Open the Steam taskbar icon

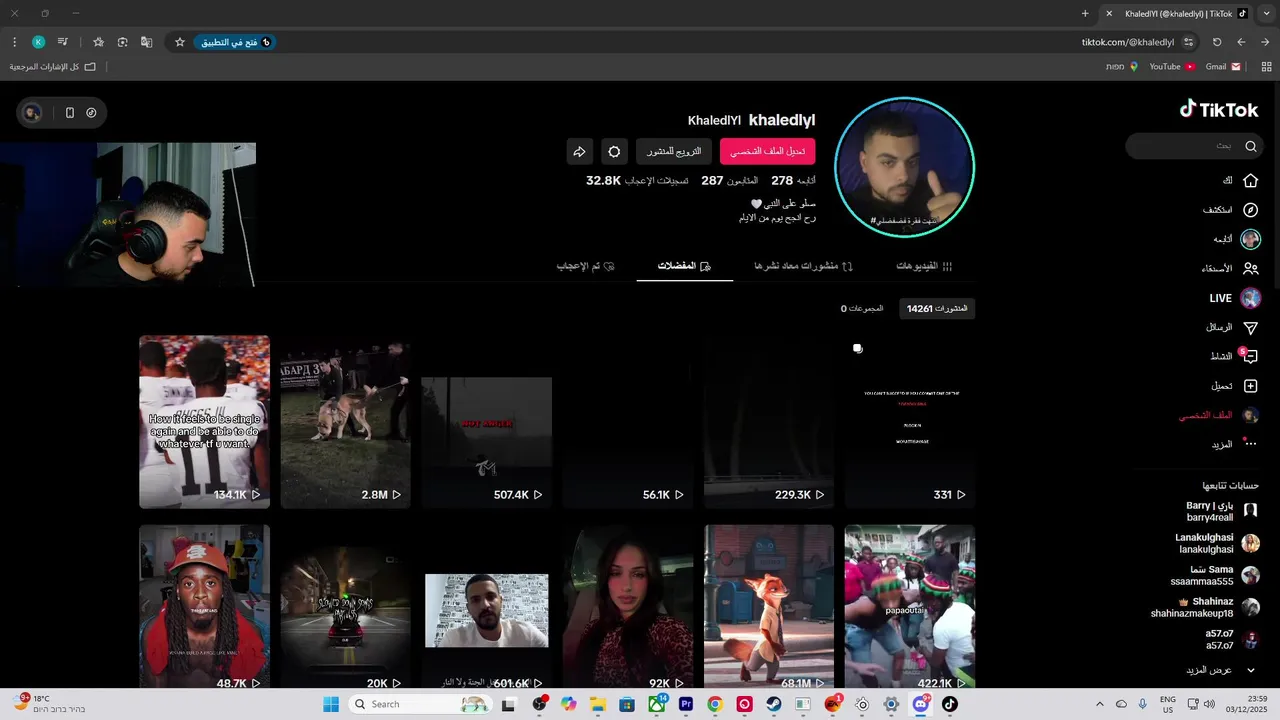point(774,704)
